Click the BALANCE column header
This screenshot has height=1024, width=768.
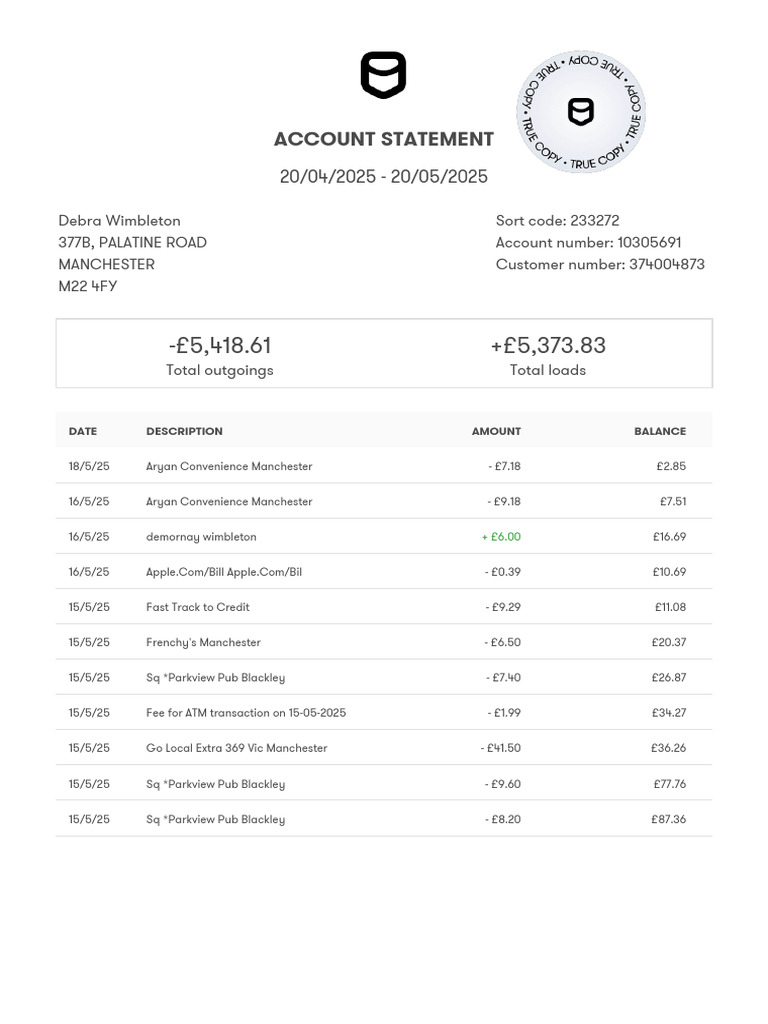point(660,431)
